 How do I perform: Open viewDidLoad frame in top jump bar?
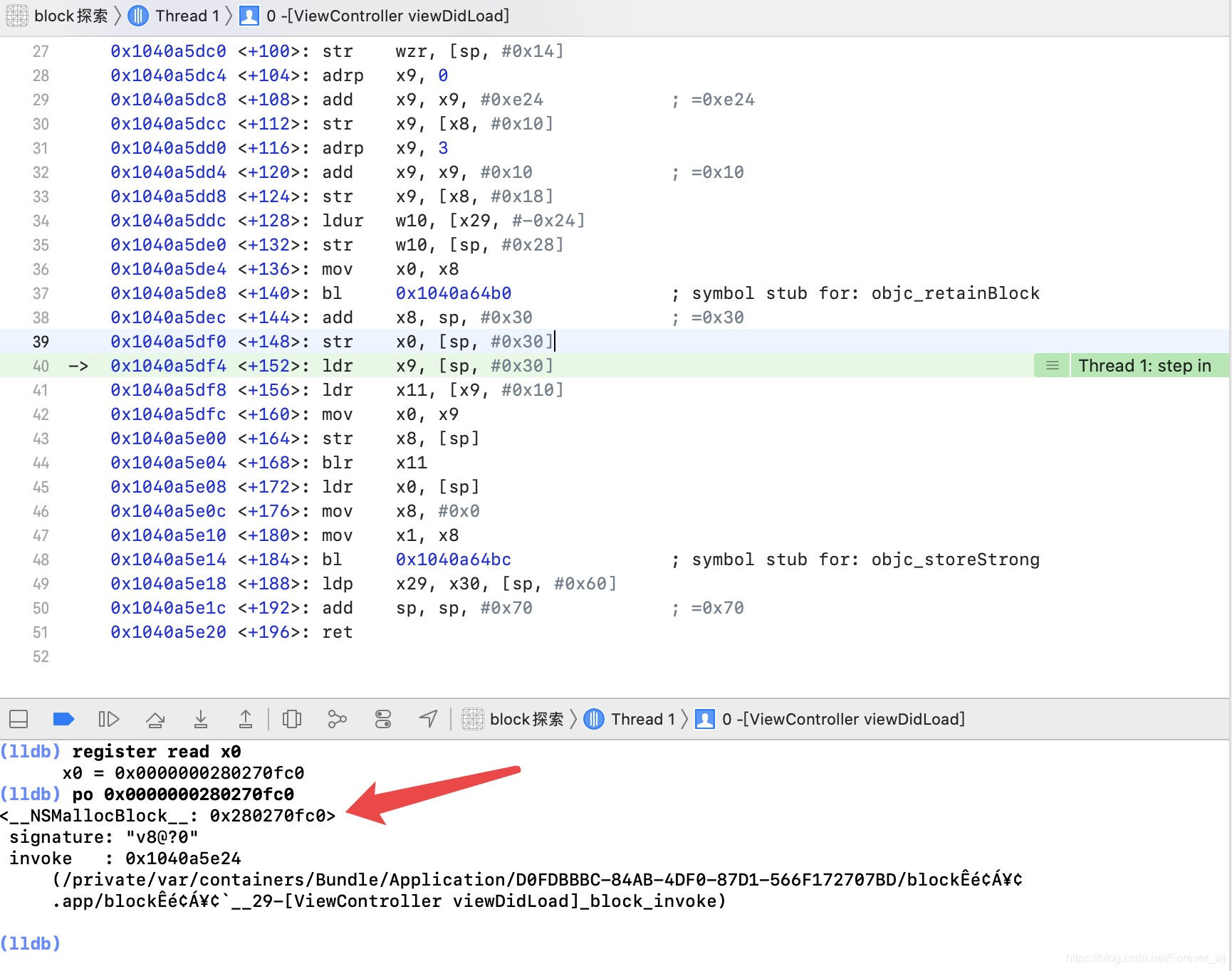point(375,16)
